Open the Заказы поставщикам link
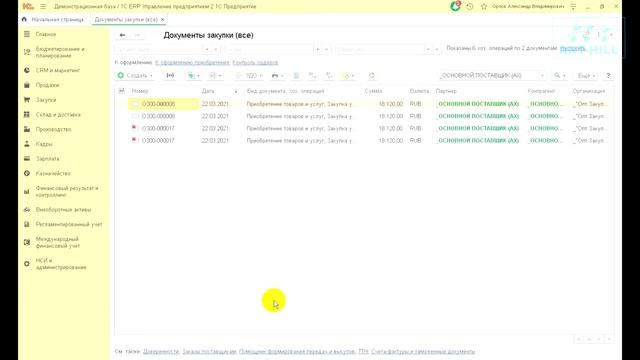Image resolution: width=640 pixels, height=360 pixels. point(209,351)
